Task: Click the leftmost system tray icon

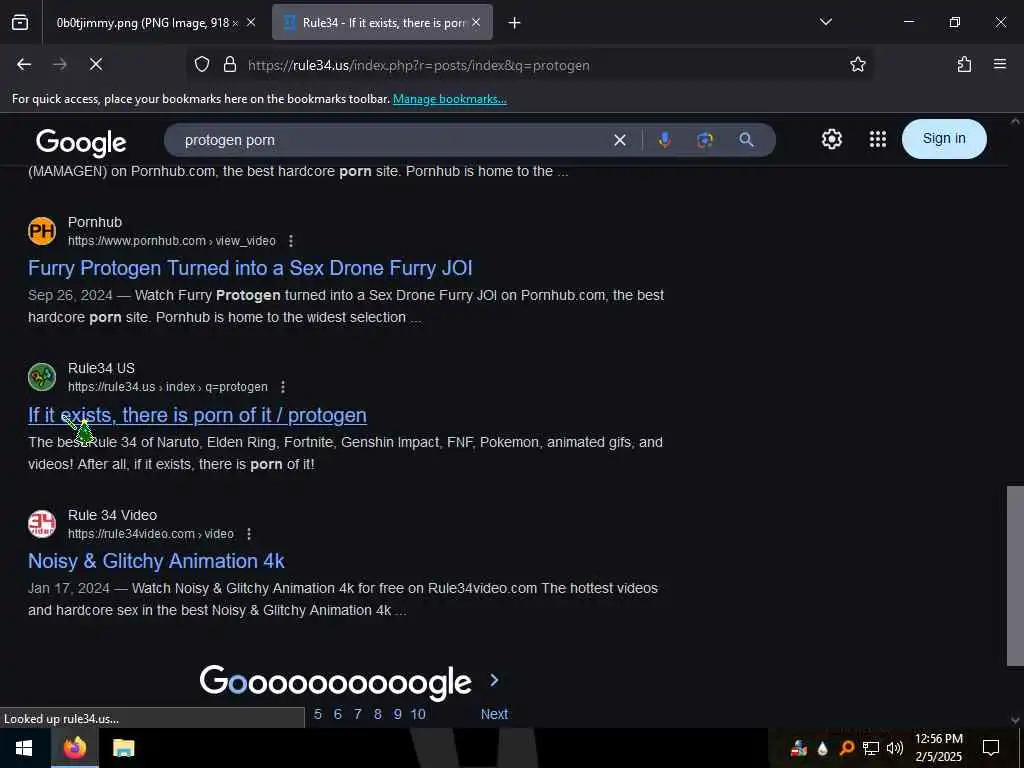Action: 798,748
